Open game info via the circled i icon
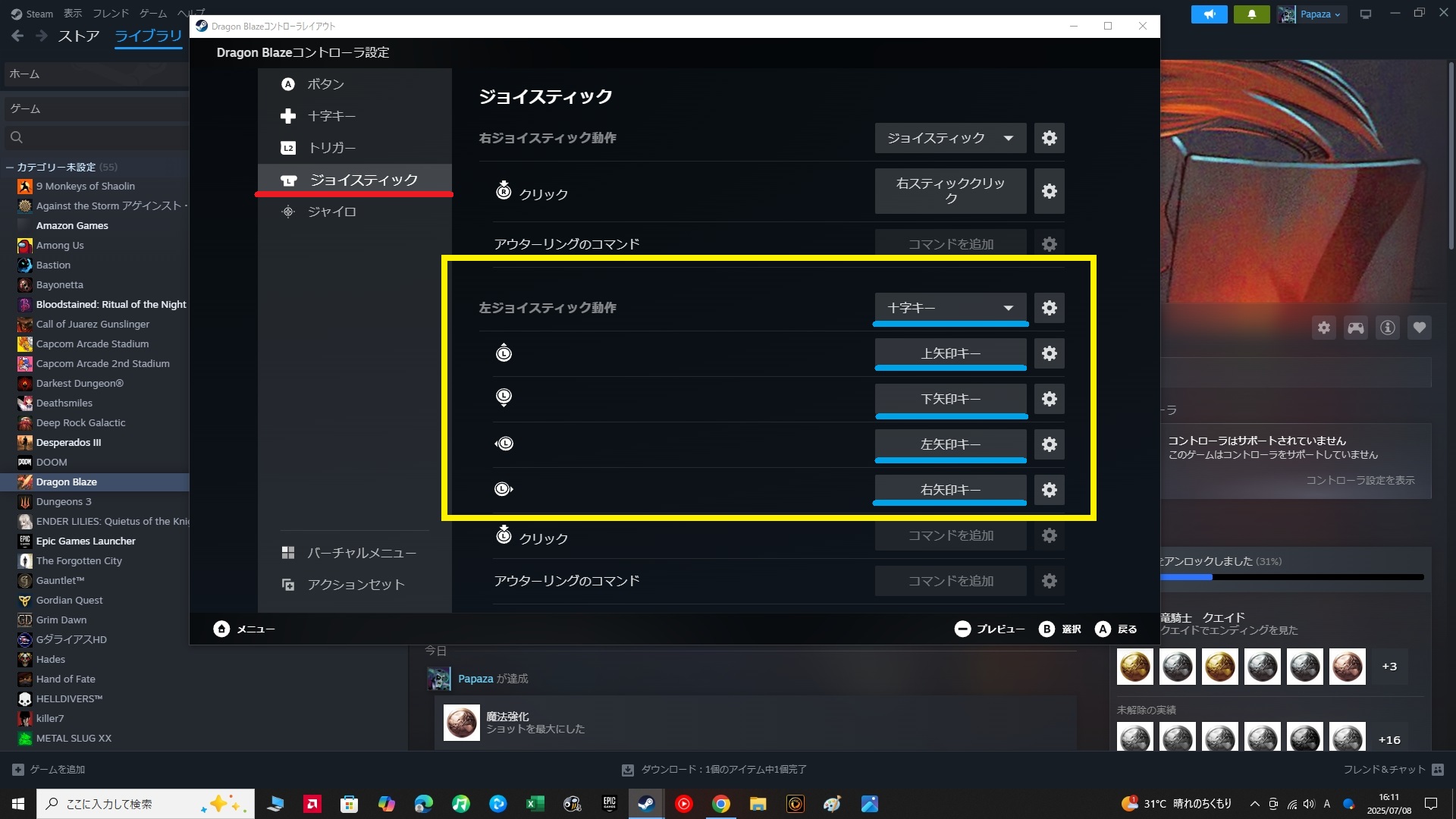1456x819 pixels. pos(1388,328)
